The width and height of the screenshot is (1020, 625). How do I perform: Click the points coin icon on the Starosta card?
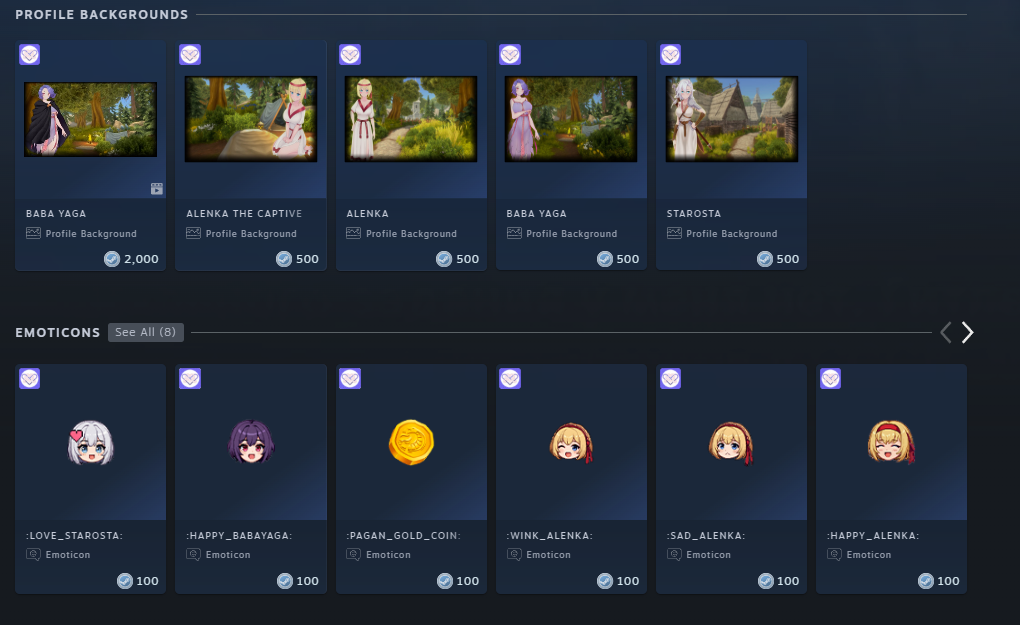point(764,259)
